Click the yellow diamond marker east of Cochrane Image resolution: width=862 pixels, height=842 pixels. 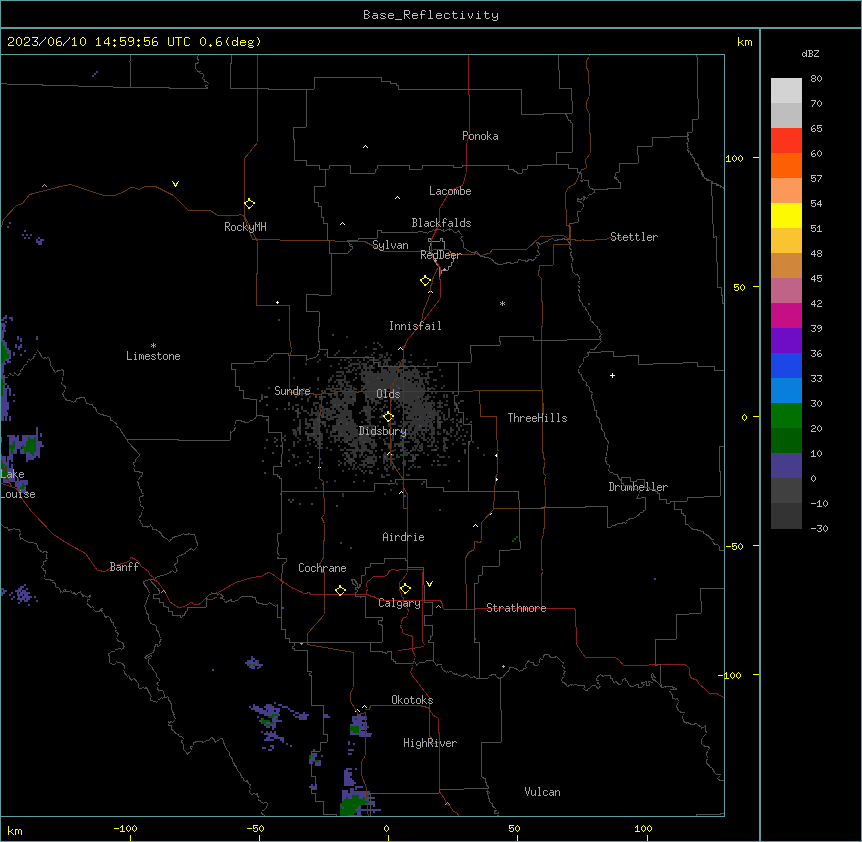pos(340,590)
